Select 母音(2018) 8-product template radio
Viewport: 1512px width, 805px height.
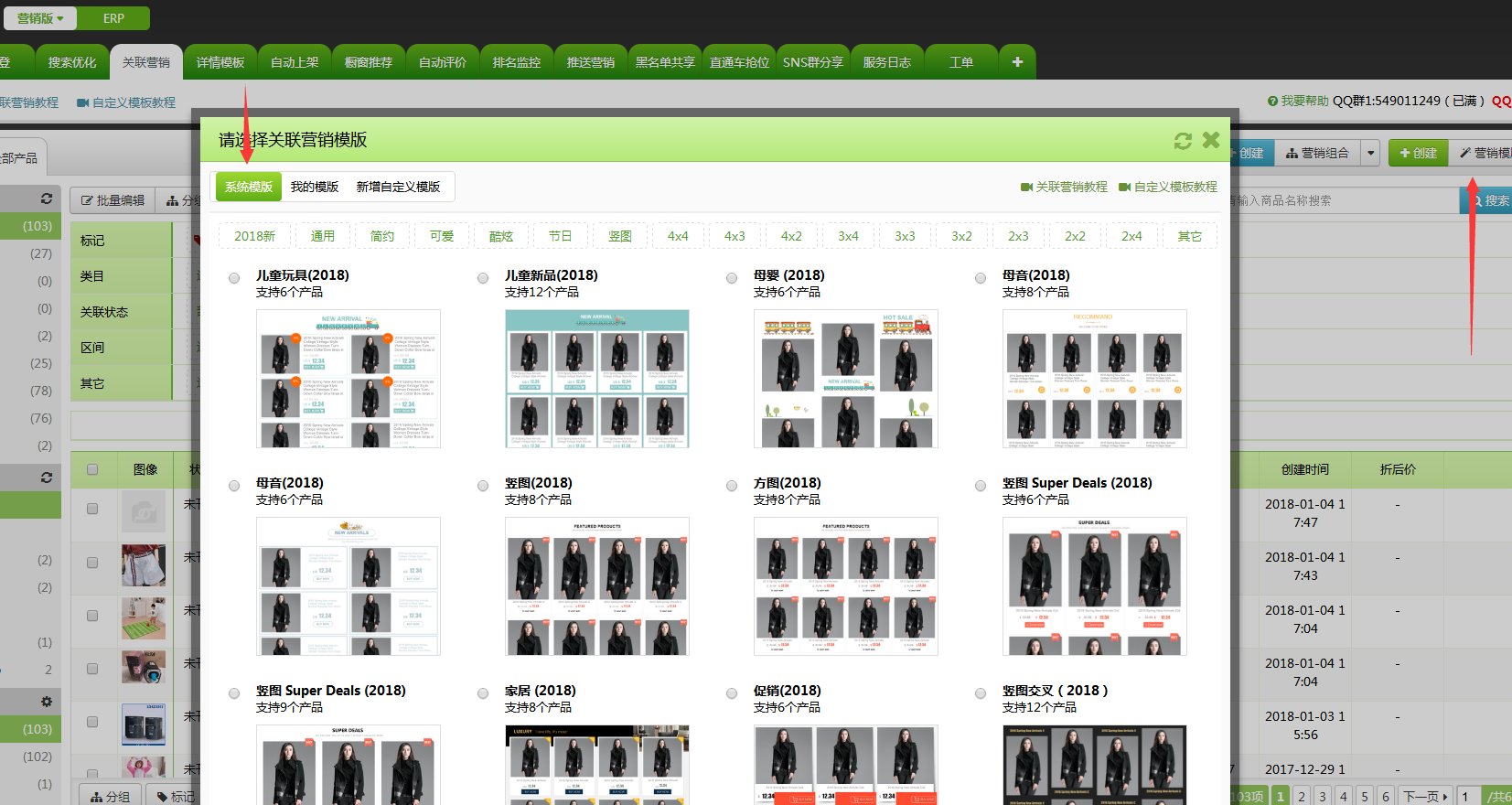(x=981, y=278)
